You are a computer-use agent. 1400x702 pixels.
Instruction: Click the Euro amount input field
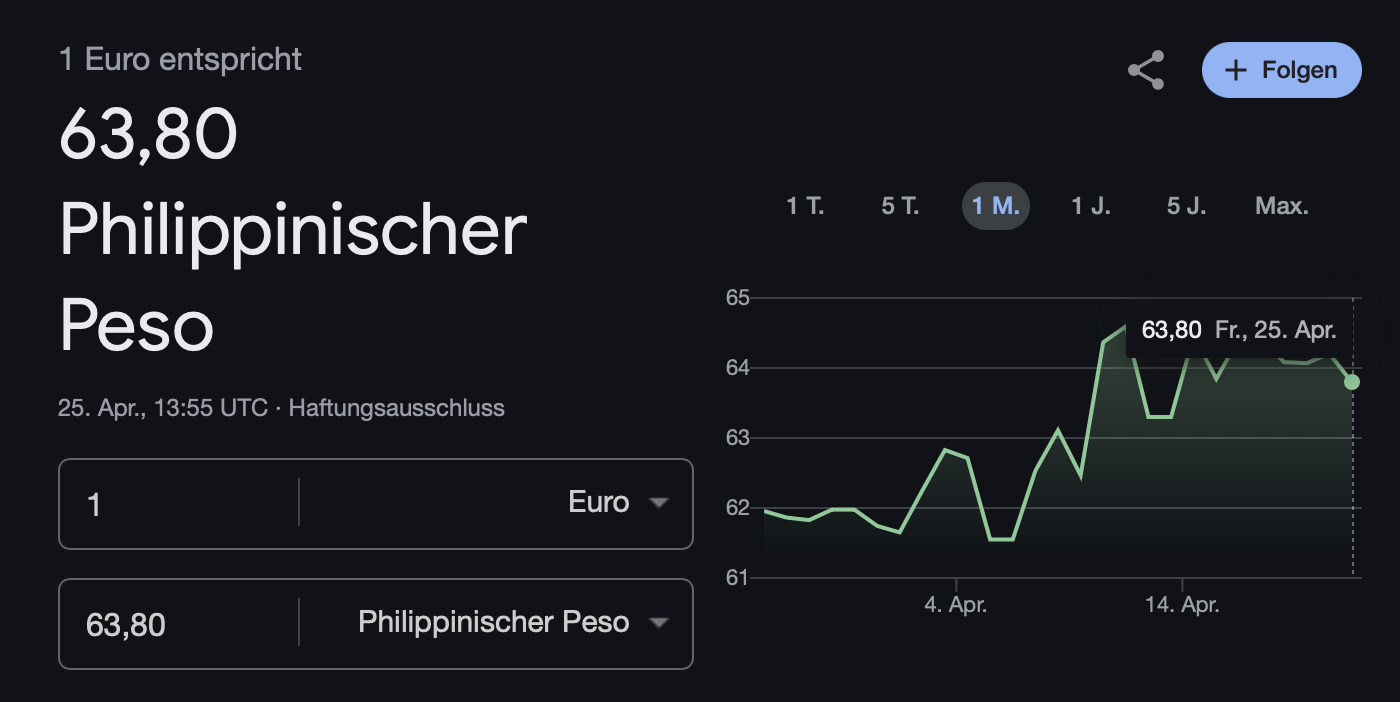click(x=180, y=504)
